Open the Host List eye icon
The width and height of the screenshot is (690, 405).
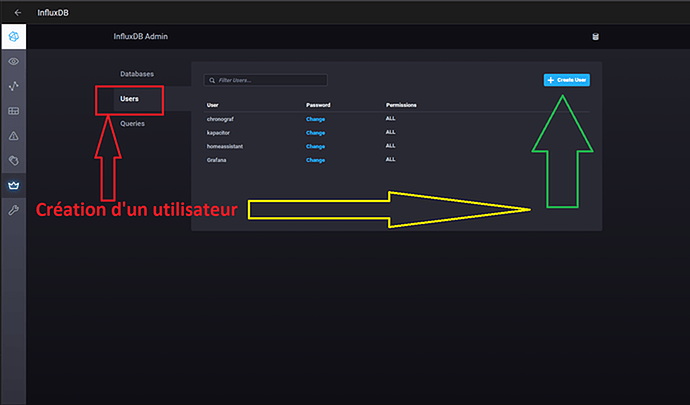click(14, 61)
